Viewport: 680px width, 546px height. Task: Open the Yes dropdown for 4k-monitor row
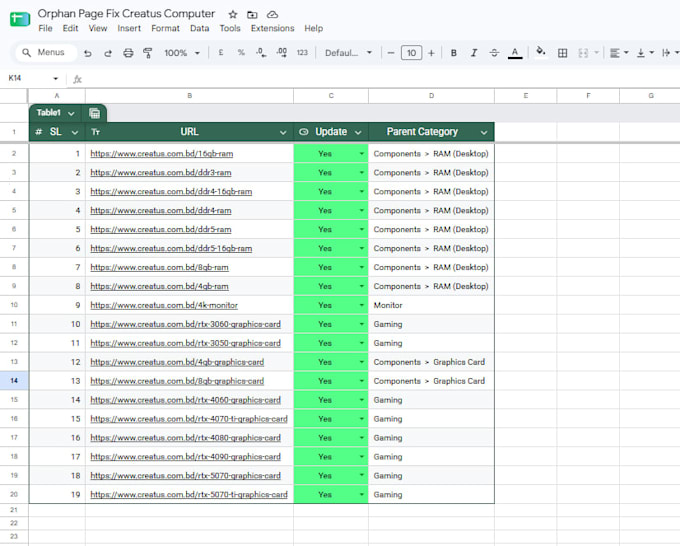361,305
